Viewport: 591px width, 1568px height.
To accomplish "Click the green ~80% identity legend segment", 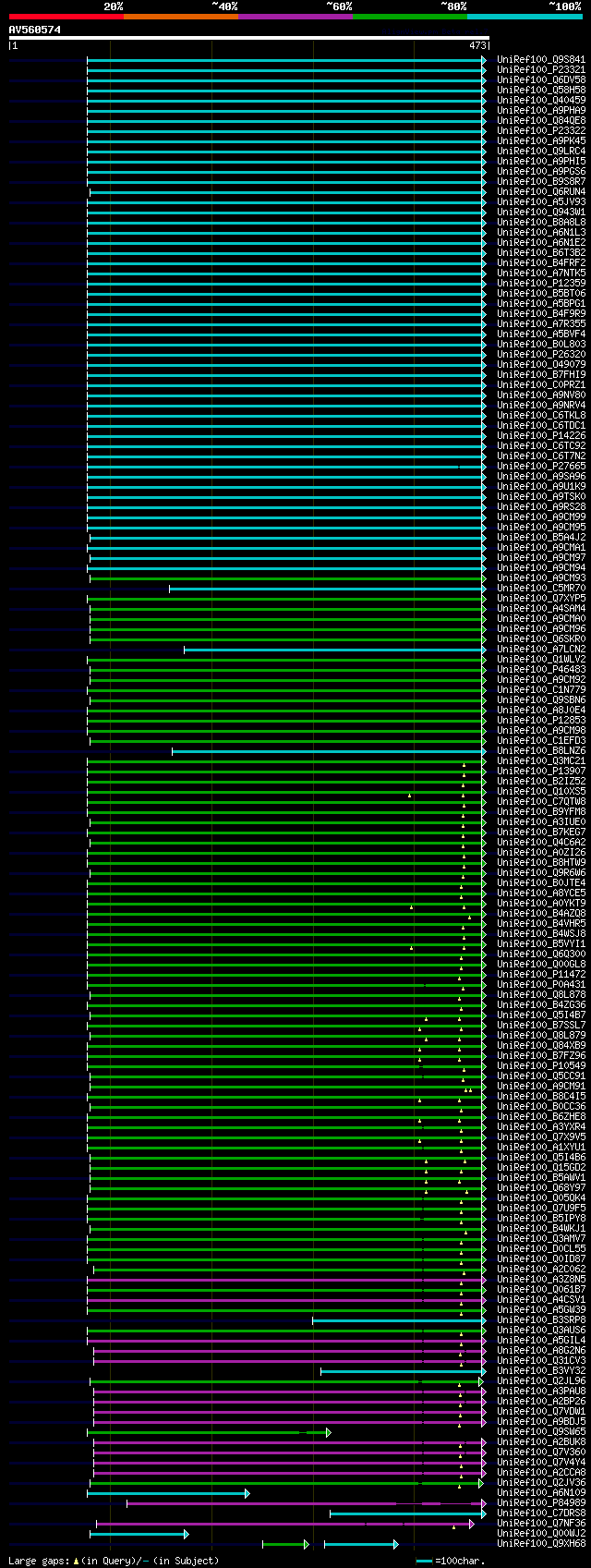I will [x=410, y=17].
